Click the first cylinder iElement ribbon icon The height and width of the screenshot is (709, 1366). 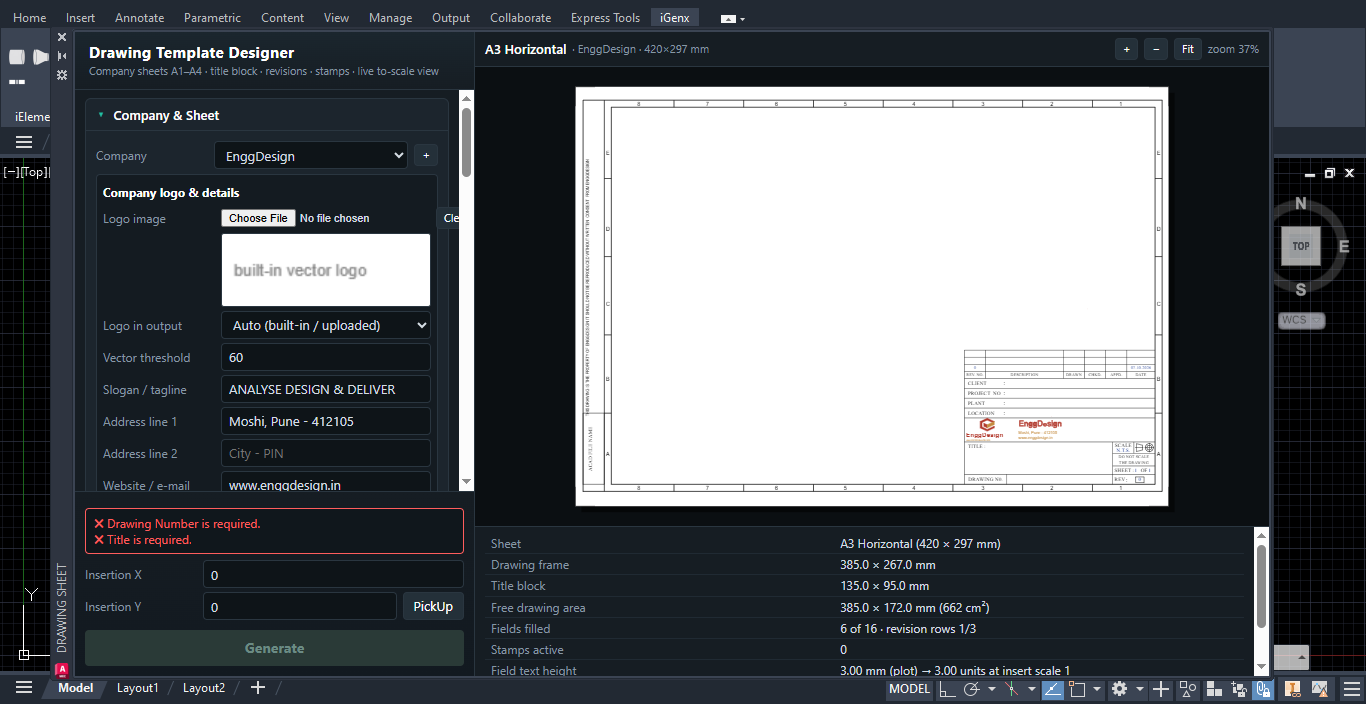click(17, 57)
